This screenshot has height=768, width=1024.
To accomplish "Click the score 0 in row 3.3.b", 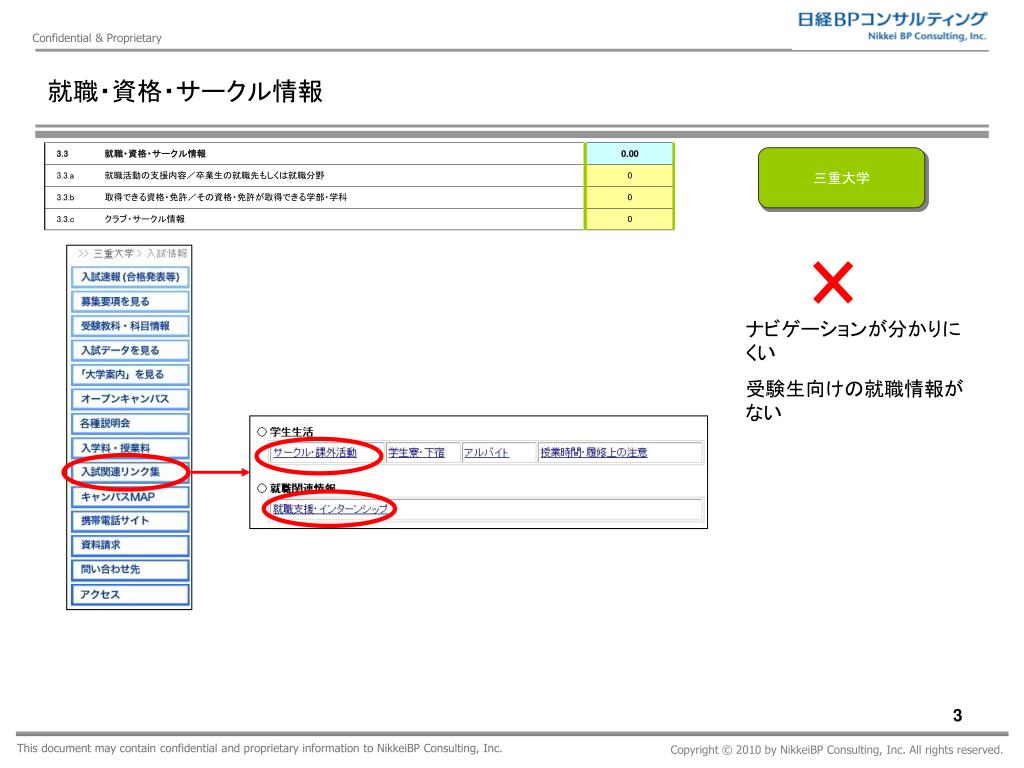I will [x=630, y=197].
